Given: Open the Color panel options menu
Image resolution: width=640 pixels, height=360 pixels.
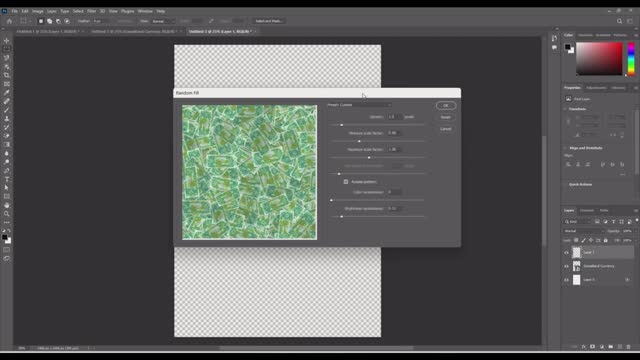Looking at the screenshot, I should point(636,35).
